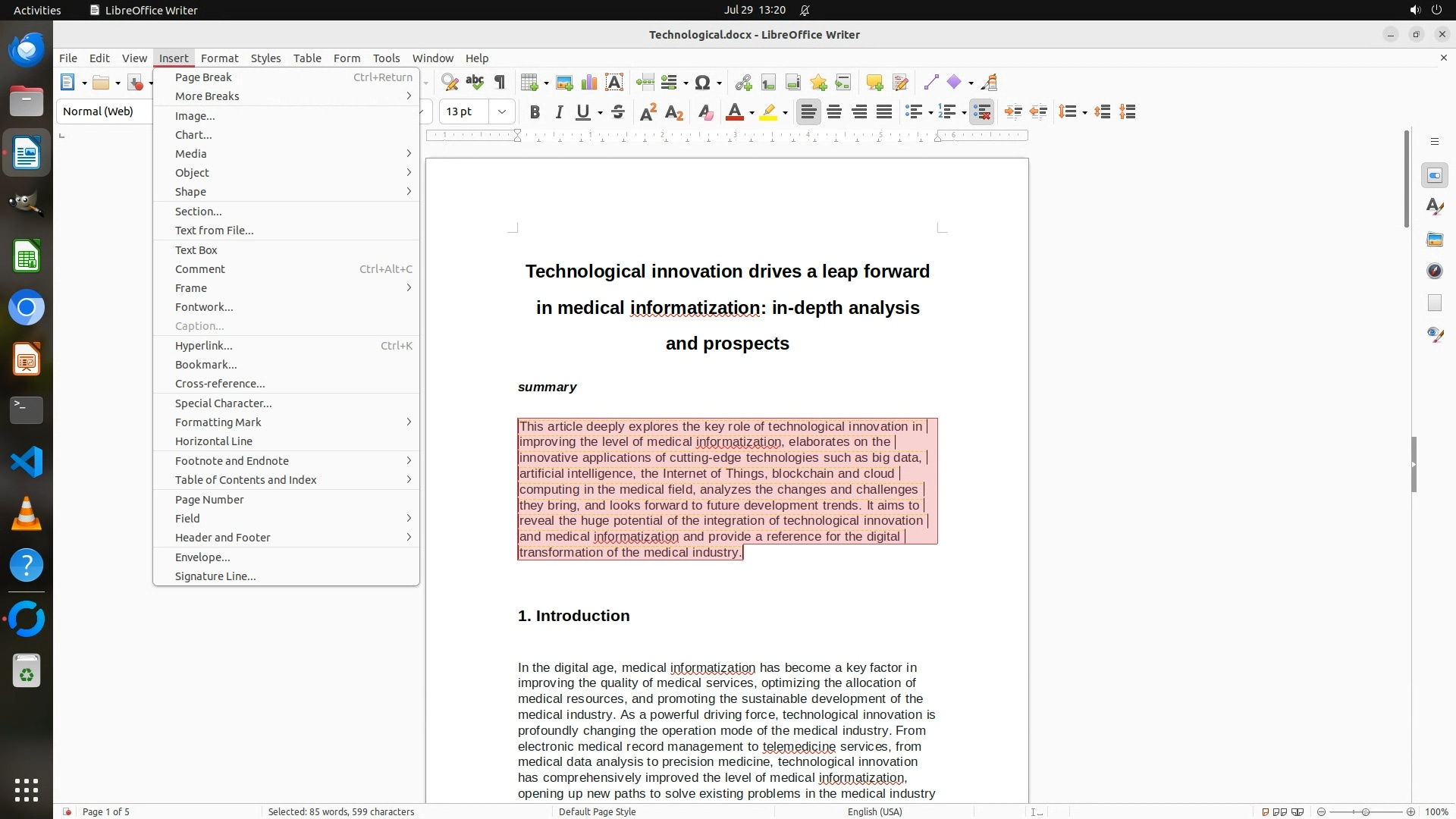Click the Clear Direct Formatting icon
The width and height of the screenshot is (1456, 819).
(705, 112)
